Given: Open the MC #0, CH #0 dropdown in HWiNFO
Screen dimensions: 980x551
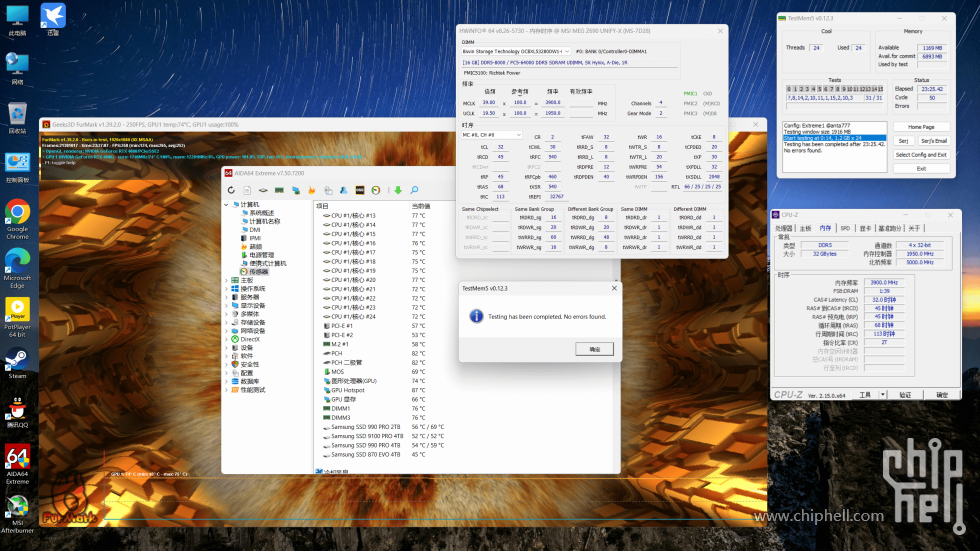Looking at the screenshot, I should pyautogui.click(x=491, y=135).
